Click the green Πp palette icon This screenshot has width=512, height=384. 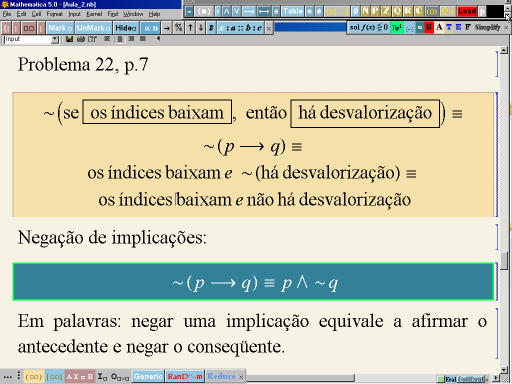(397, 27)
